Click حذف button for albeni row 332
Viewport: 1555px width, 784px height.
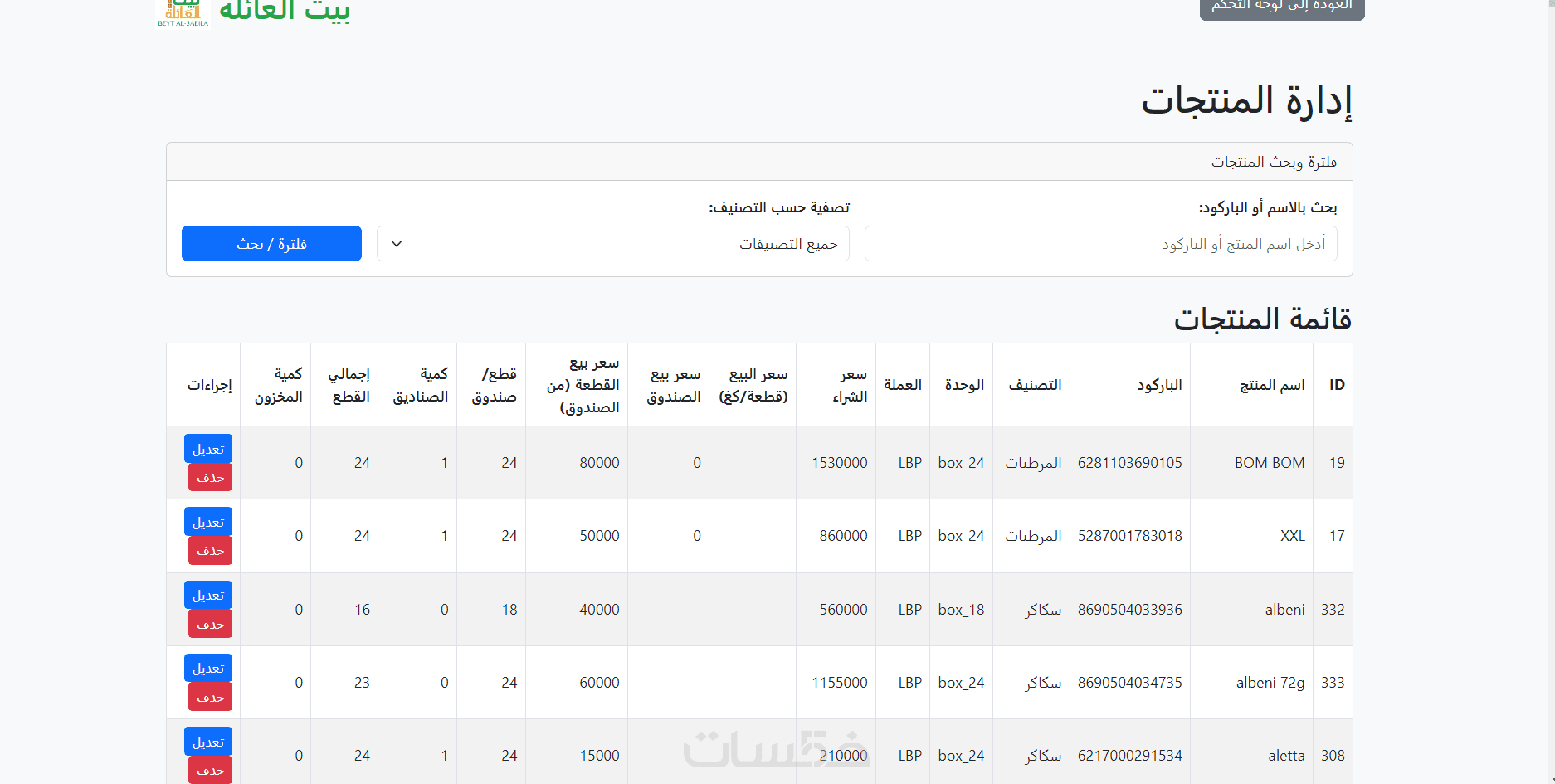[210, 624]
